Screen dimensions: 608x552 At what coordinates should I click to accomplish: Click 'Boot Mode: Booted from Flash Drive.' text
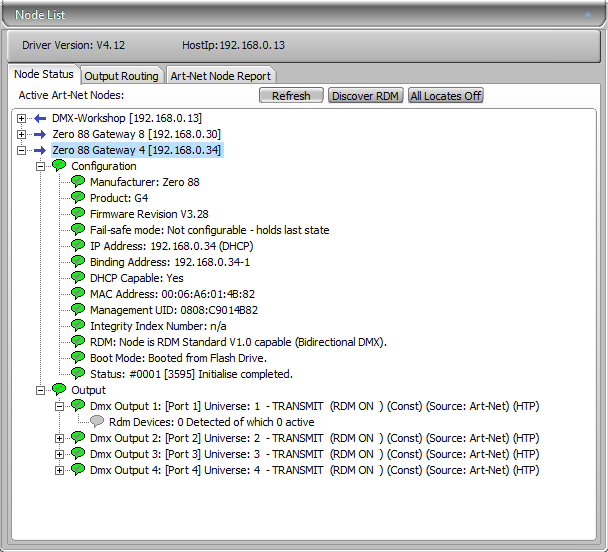(x=178, y=358)
